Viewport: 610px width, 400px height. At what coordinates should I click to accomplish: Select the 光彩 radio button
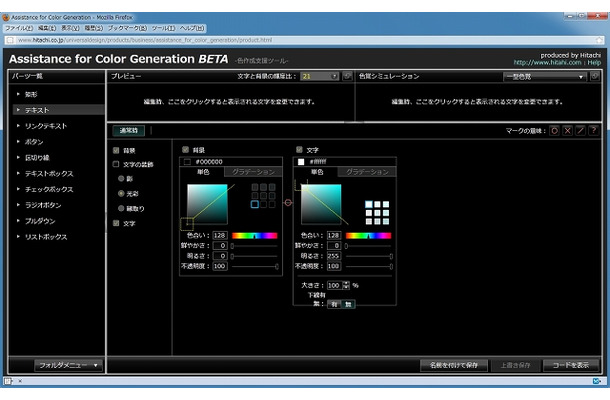(121, 193)
